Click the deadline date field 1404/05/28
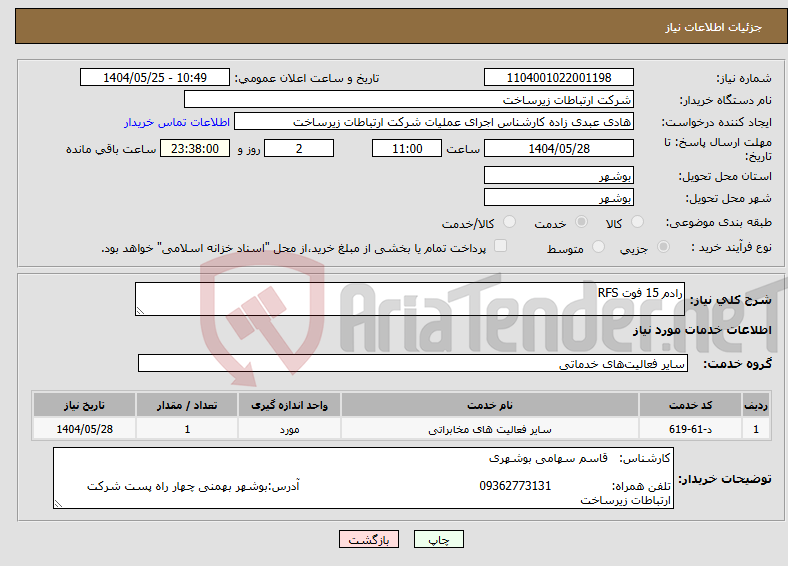Image resolution: width=788 pixels, height=566 pixels. 559,148
